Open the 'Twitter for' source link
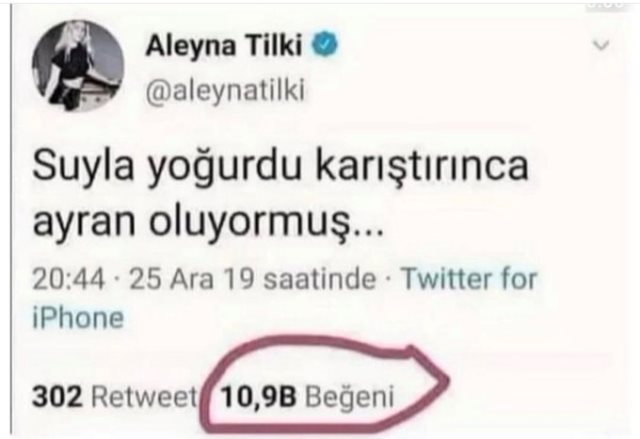 469,279
